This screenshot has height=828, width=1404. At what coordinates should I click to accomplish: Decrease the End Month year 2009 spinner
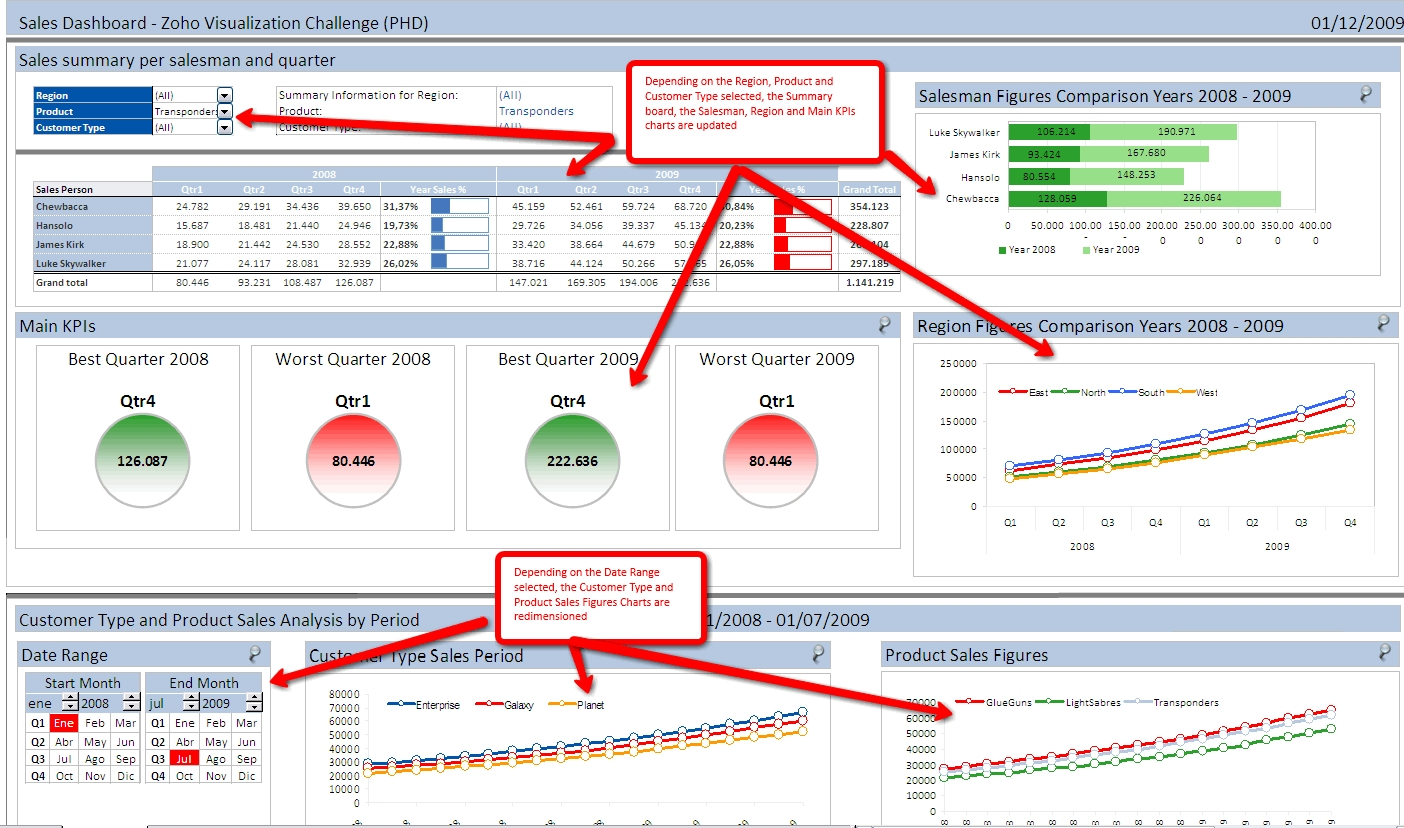253,708
